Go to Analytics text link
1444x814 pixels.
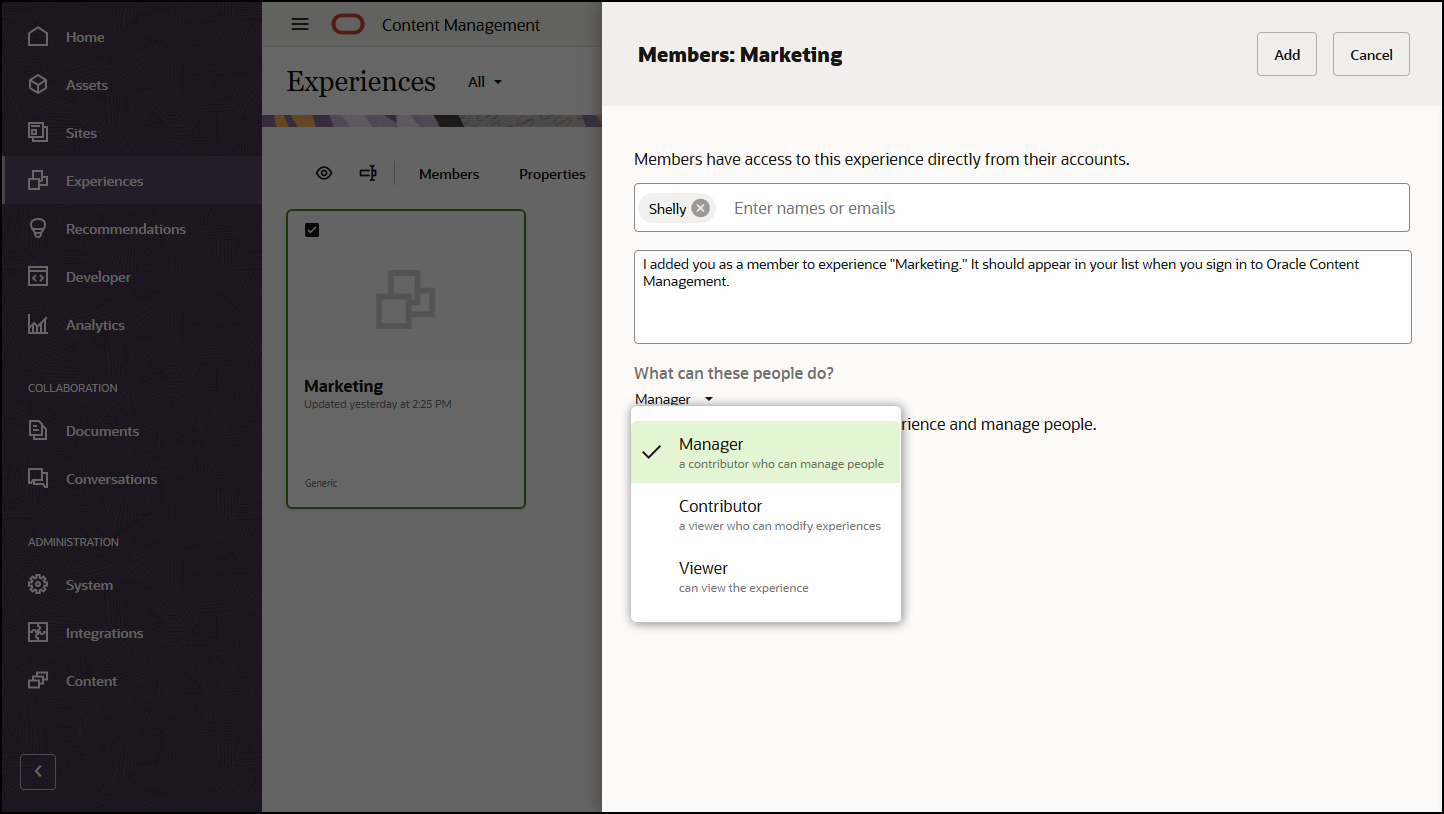click(x=95, y=325)
